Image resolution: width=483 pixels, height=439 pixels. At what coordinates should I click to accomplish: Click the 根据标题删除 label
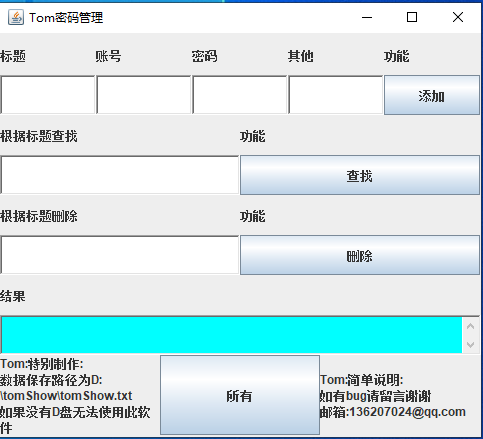click(x=39, y=216)
